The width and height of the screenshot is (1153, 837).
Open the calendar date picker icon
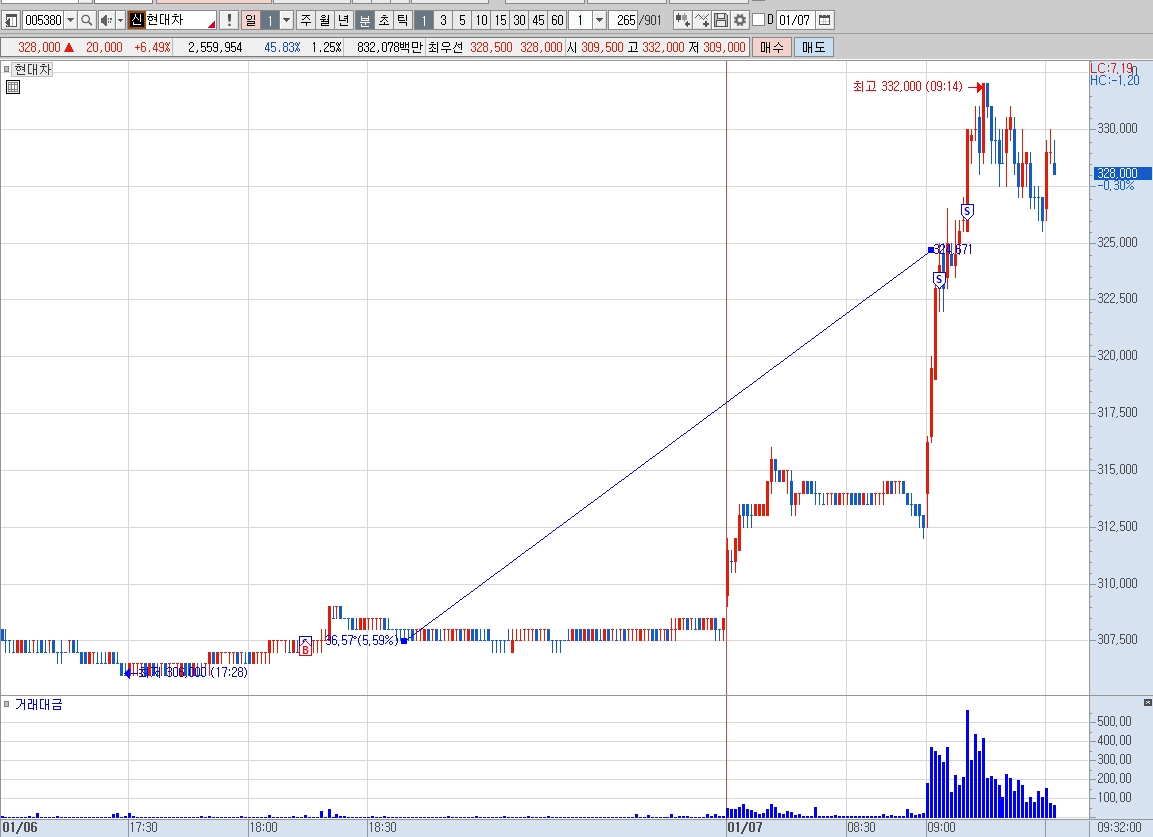824,20
